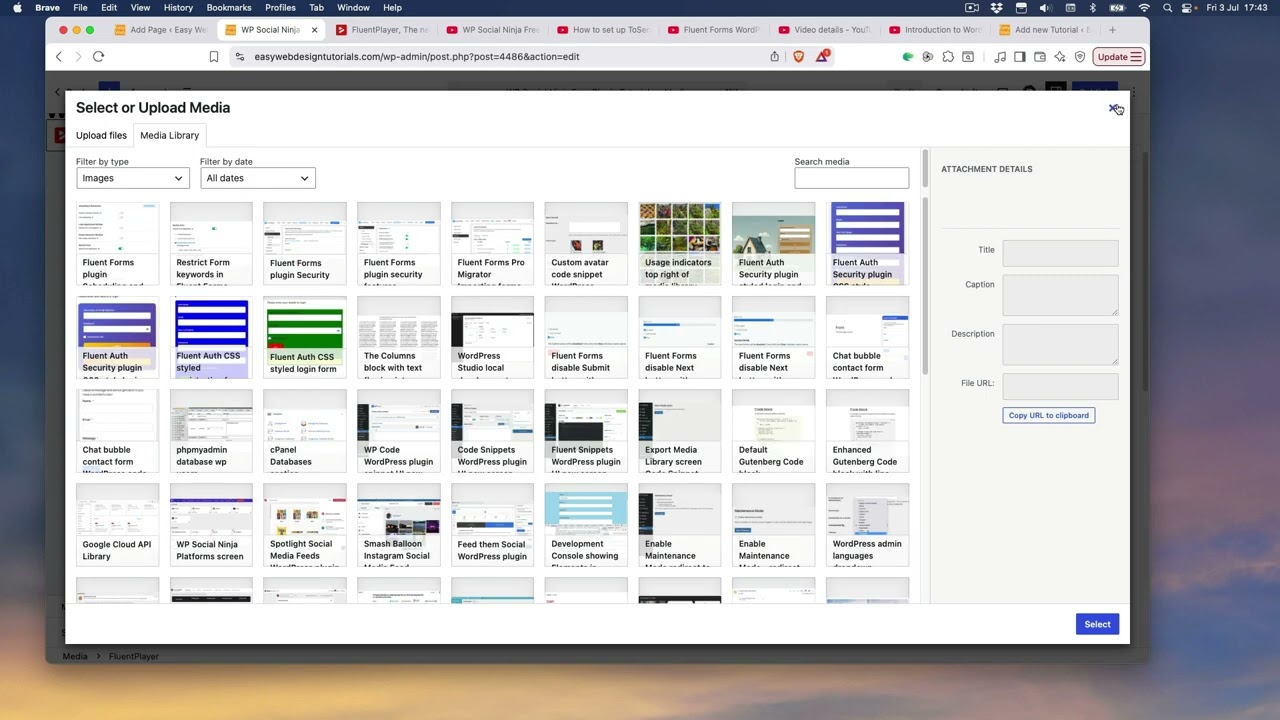Open the Brave VPN shield icon
Image resolution: width=1280 pixels, height=720 pixels.
point(1080,57)
